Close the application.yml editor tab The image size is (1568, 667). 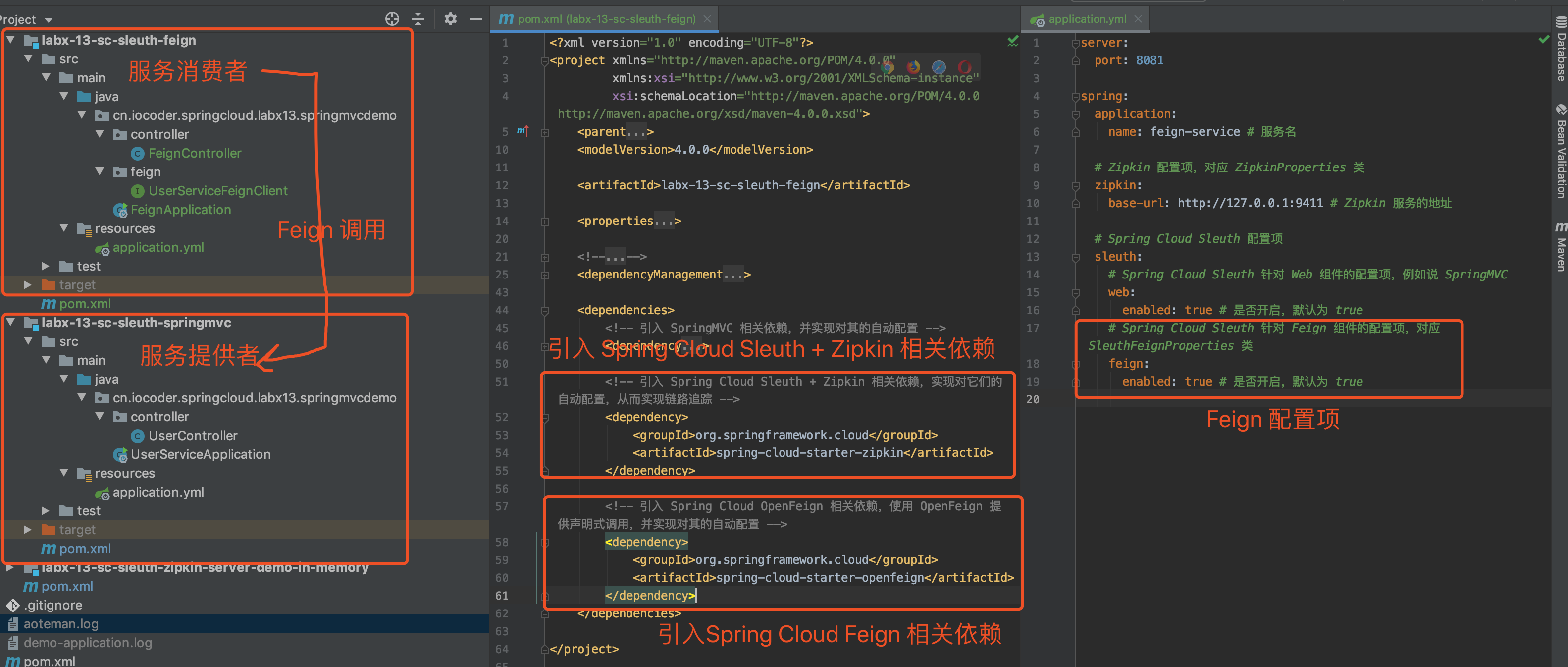point(1138,19)
